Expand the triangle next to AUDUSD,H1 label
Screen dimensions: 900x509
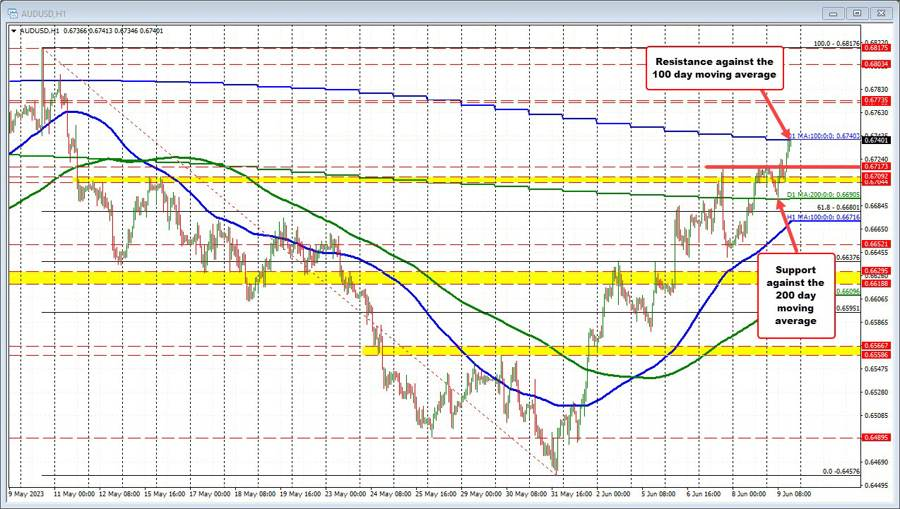pos(13,31)
